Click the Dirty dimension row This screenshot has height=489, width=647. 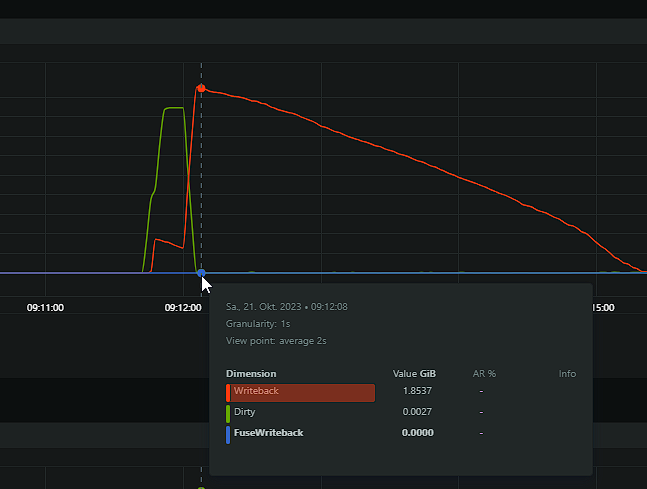coord(401,413)
